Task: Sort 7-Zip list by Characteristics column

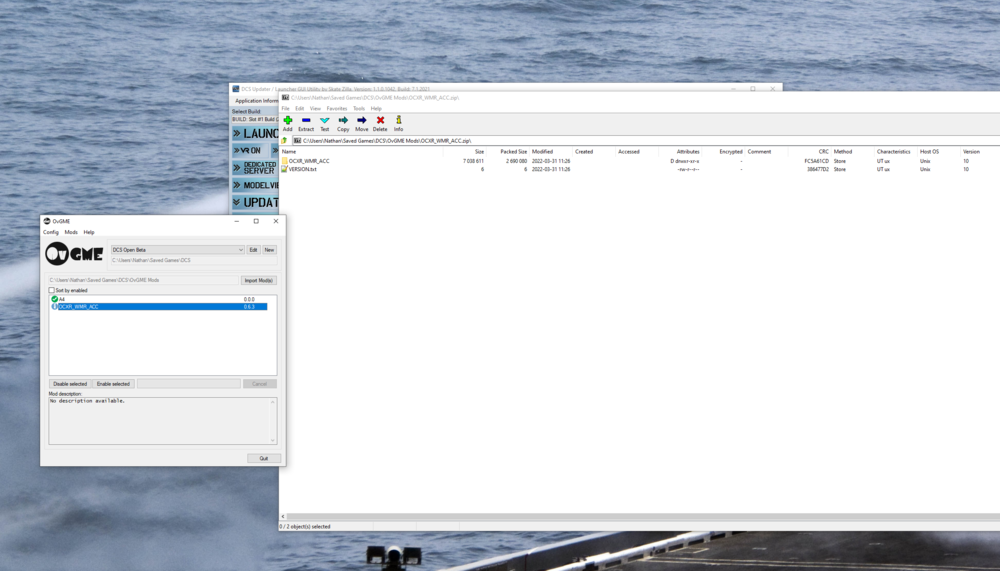Action: (x=895, y=152)
